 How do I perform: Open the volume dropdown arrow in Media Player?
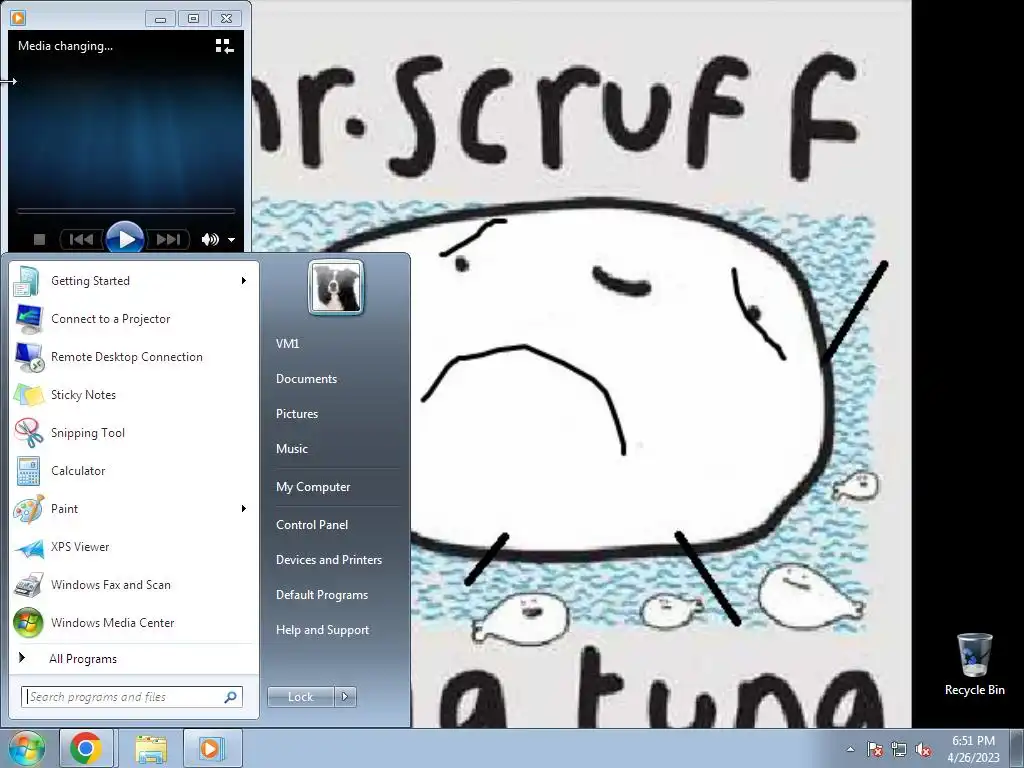point(231,240)
